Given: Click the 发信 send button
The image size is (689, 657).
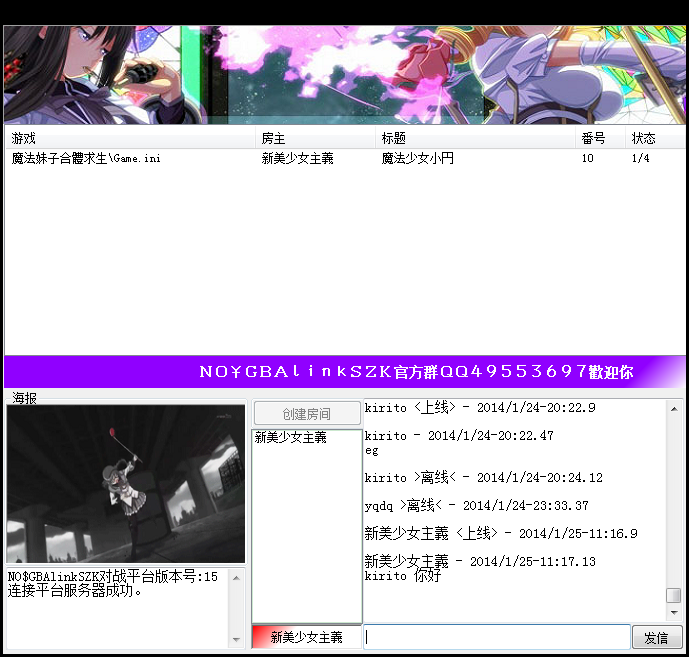Looking at the screenshot, I should (657, 637).
